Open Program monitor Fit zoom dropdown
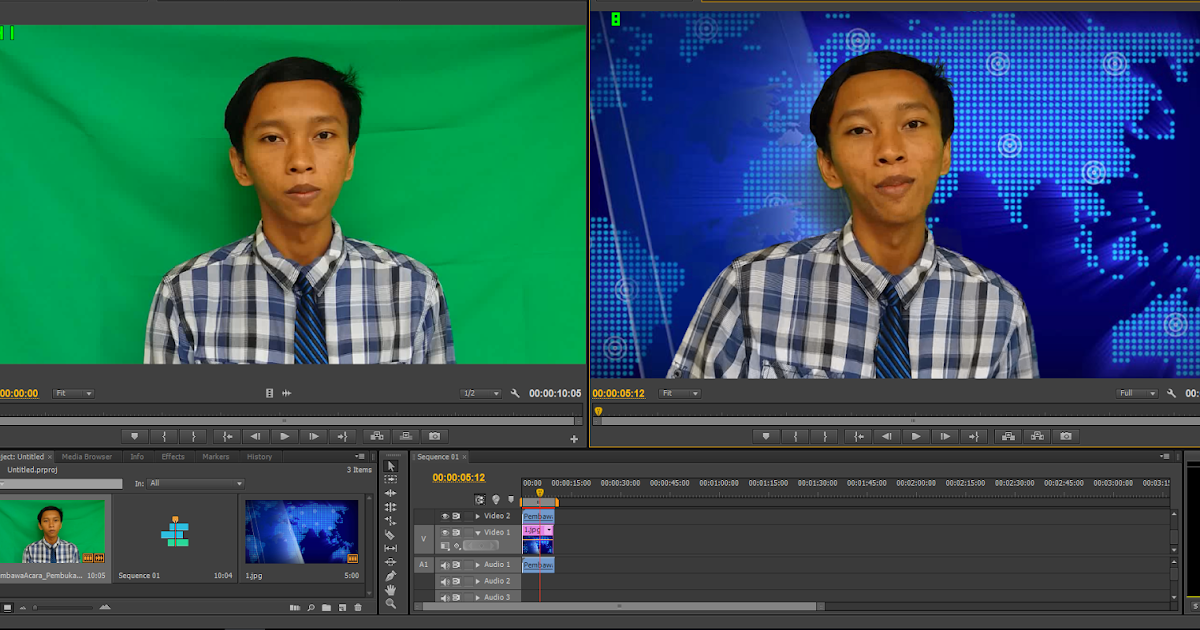This screenshot has width=1200, height=630. point(679,394)
